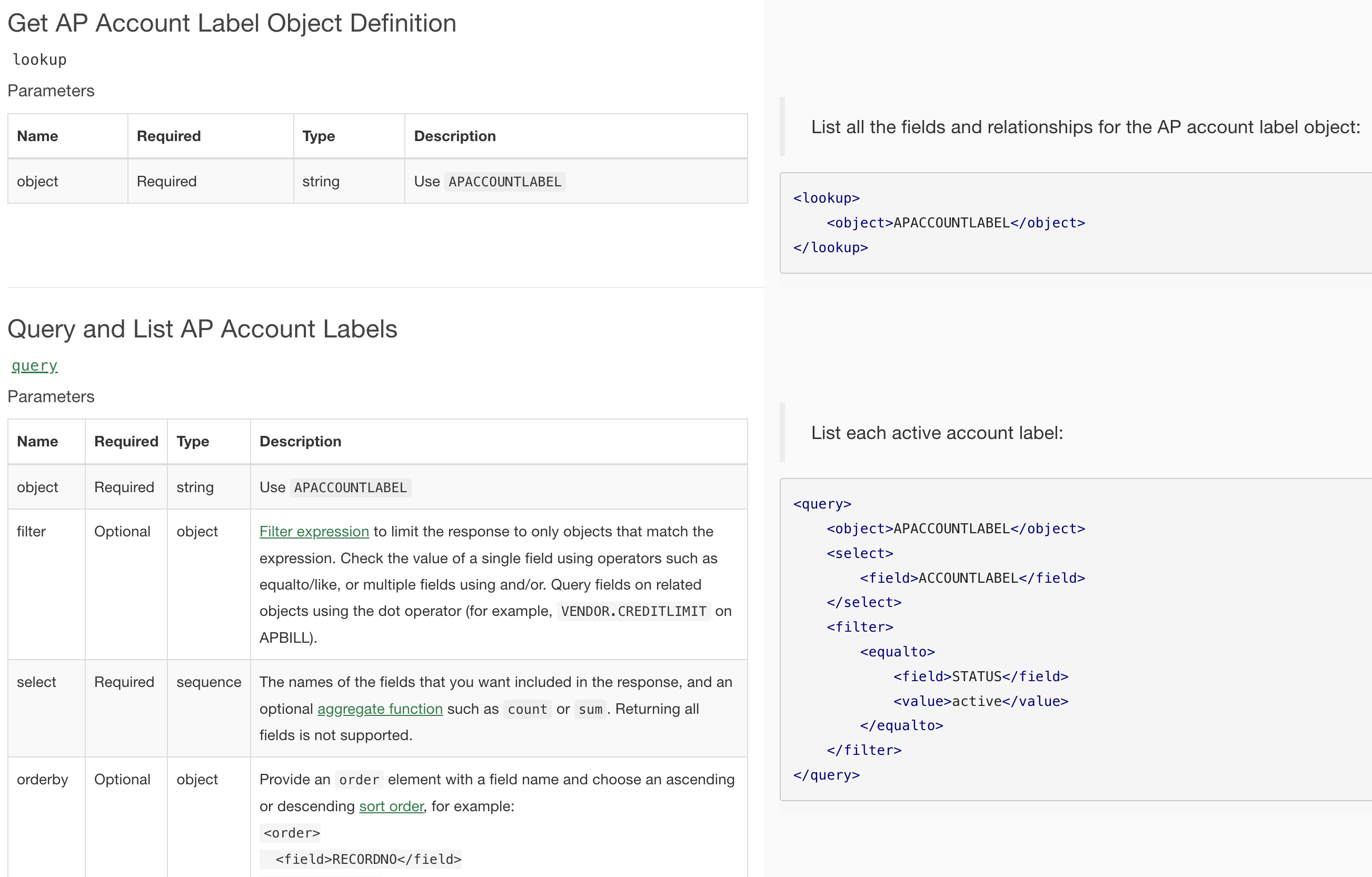Click the List each active account label caption
The image size is (1372, 877).
click(x=937, y=433)
